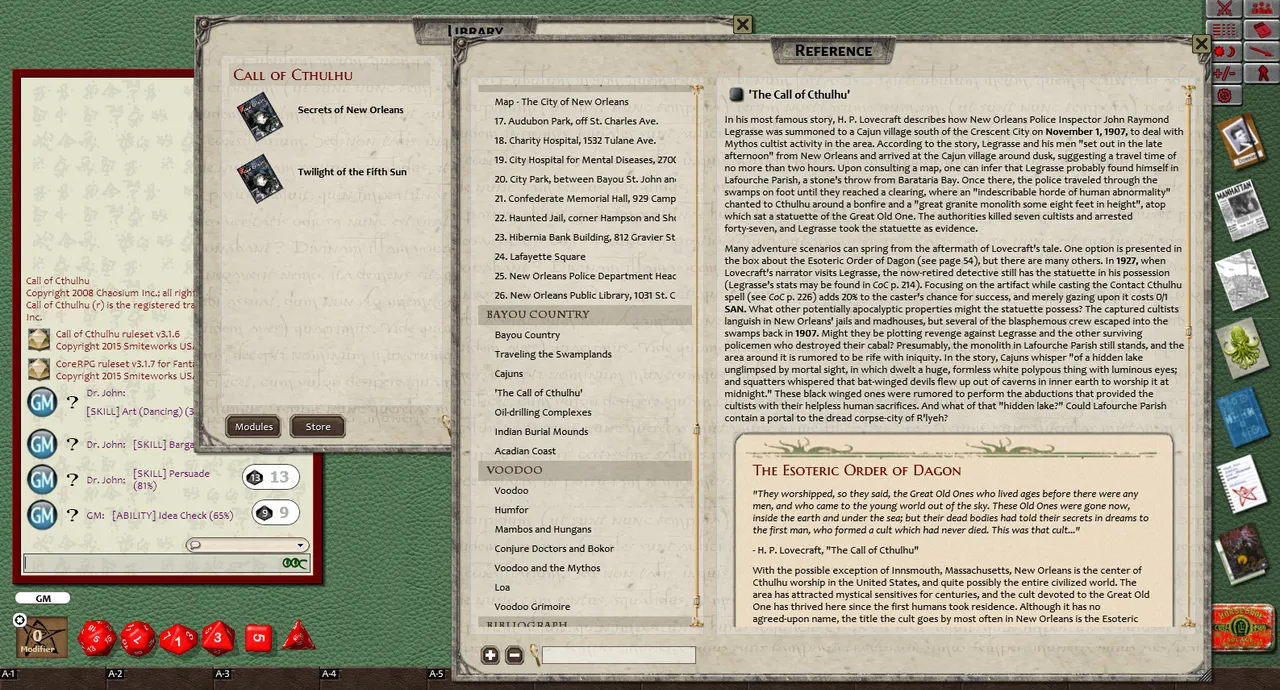The image size is (1280, 690).
Task: Select the 'Cajuns' entry
Action: (x=509, y=373)
